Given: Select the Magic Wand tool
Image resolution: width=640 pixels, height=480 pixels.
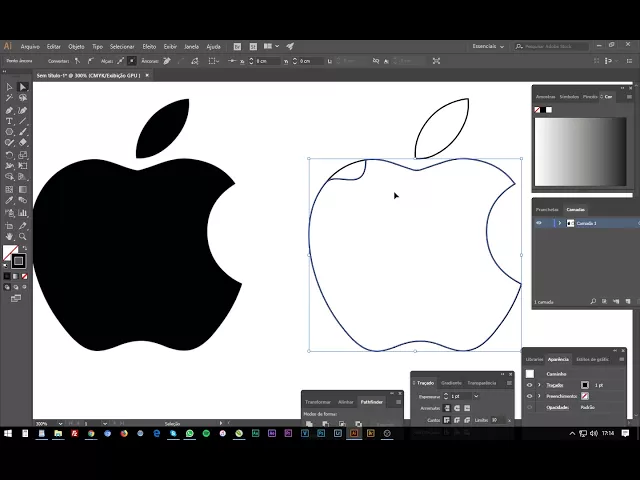Looking at the screenshot, I should (x=9, y=98).
